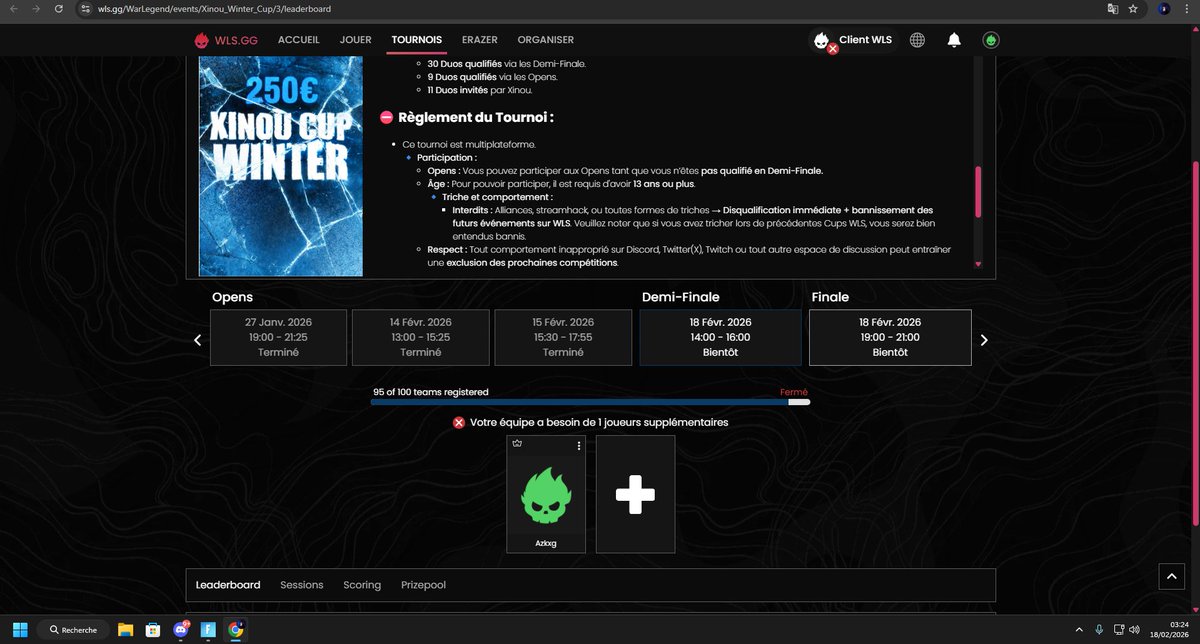
Task: Open the language globe icon
Action: click(917, 40)
